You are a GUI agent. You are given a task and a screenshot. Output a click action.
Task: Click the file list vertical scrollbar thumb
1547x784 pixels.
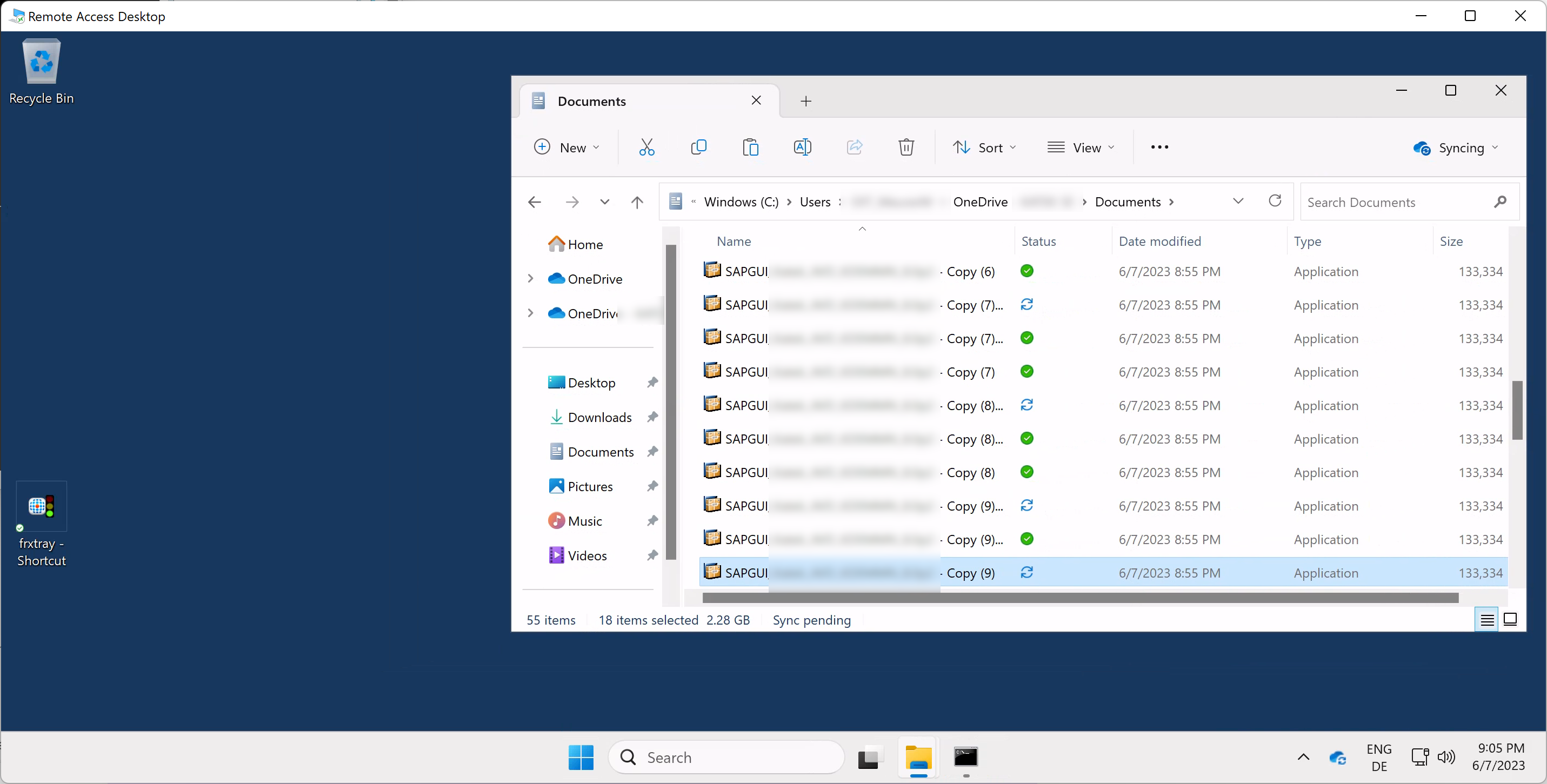coord(1517,410)
